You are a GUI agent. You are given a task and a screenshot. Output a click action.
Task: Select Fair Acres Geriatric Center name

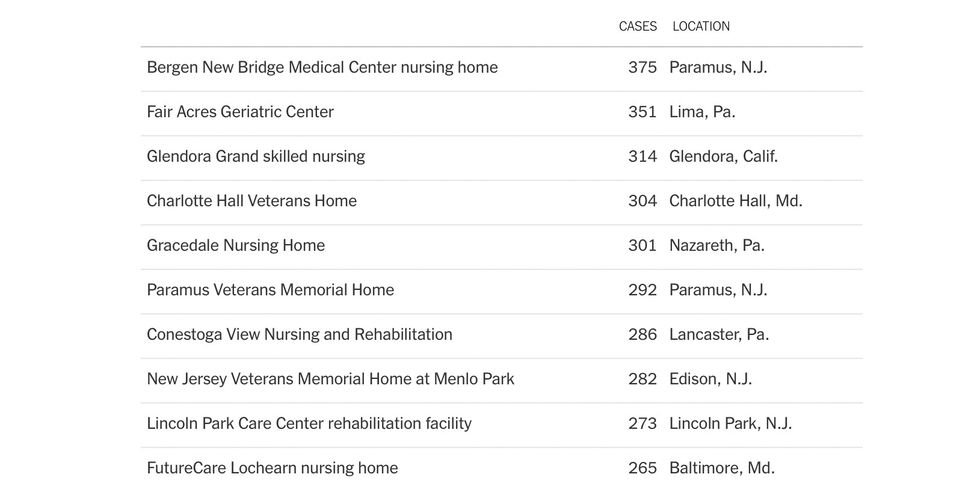tap(240, 112)
